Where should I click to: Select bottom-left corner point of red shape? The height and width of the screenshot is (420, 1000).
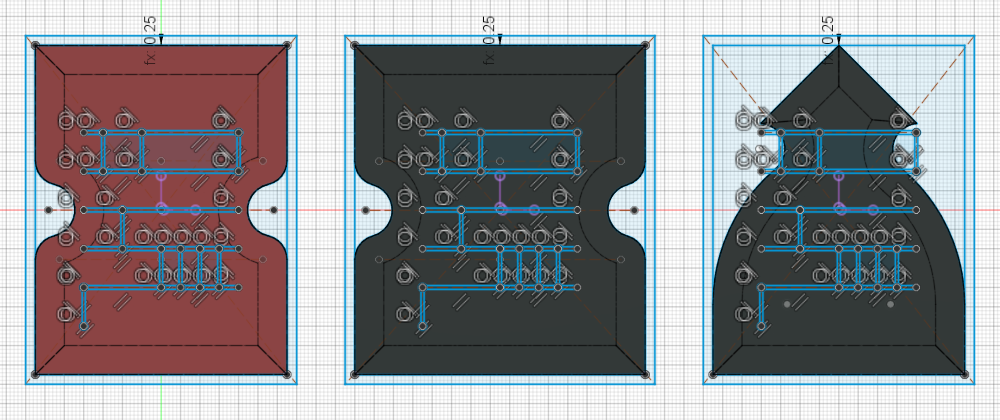36,375
